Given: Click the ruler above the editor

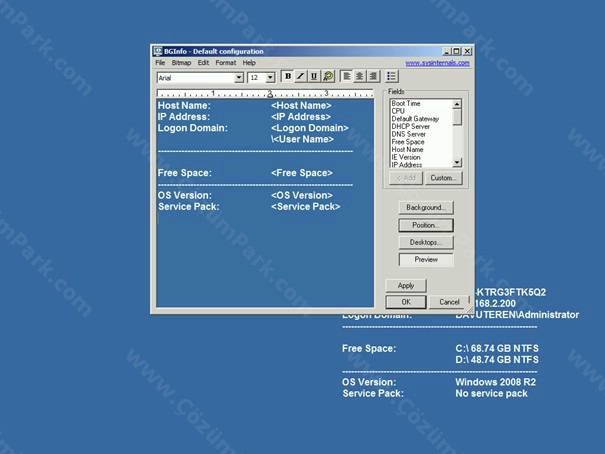Looking at the screenshot, I should click(265, 93).
